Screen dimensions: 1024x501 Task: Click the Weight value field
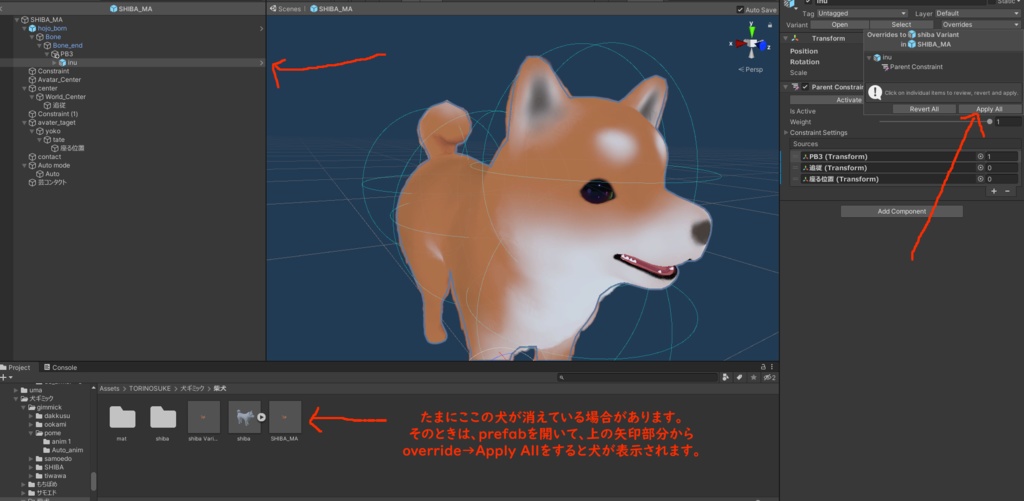coord(1007,121)
